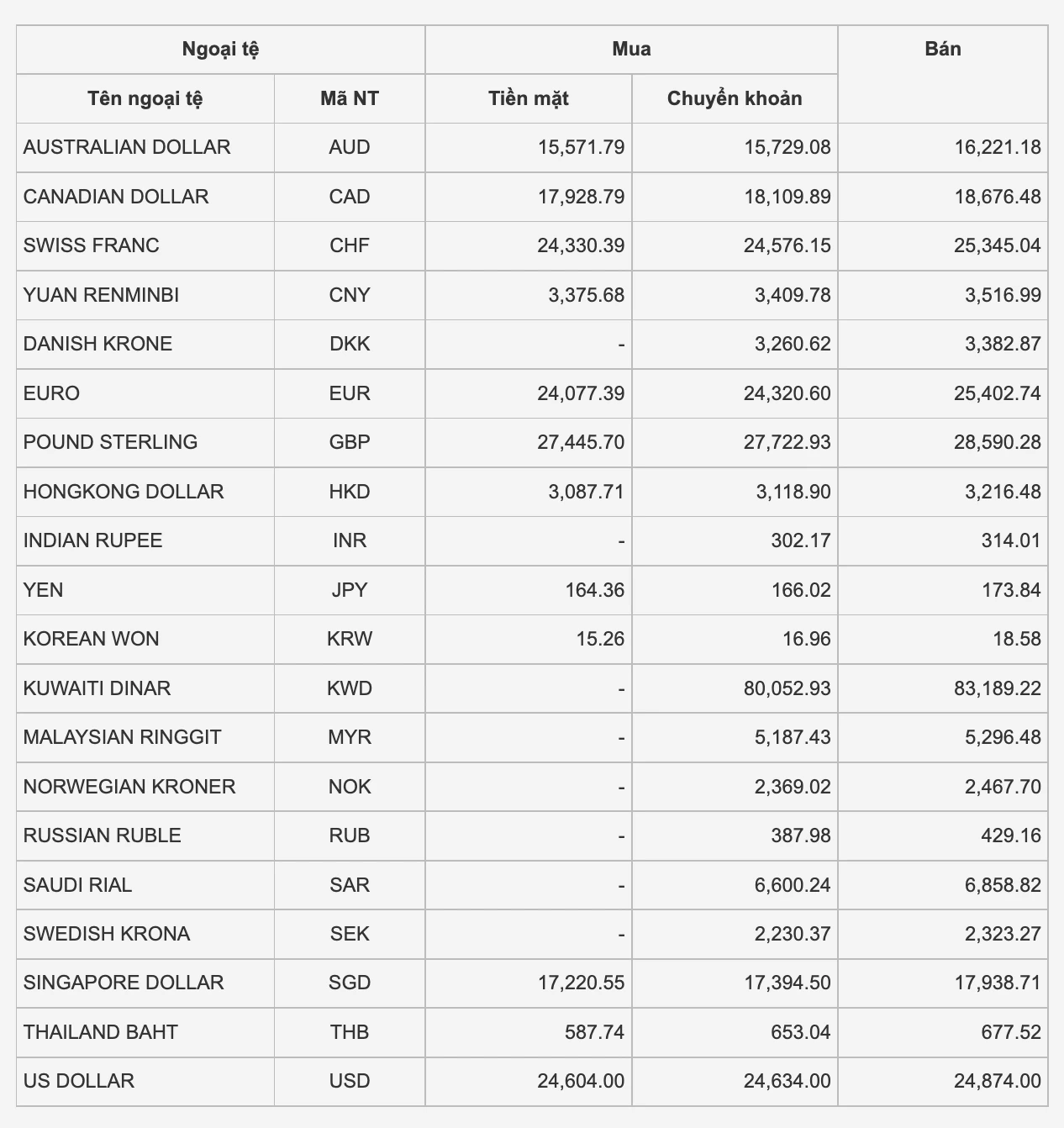The width and height of the screenshot is (1064, 1128).
Task: Click the Mua header cell
Action: click(631, 50)
